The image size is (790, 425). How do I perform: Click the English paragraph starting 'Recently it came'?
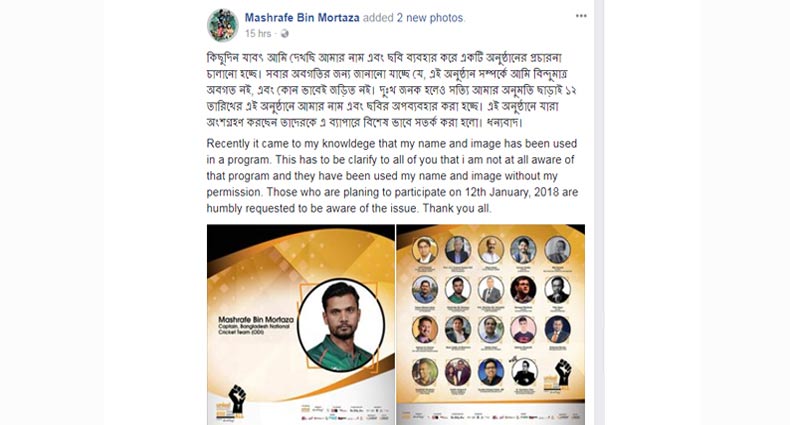click(392, 176)
